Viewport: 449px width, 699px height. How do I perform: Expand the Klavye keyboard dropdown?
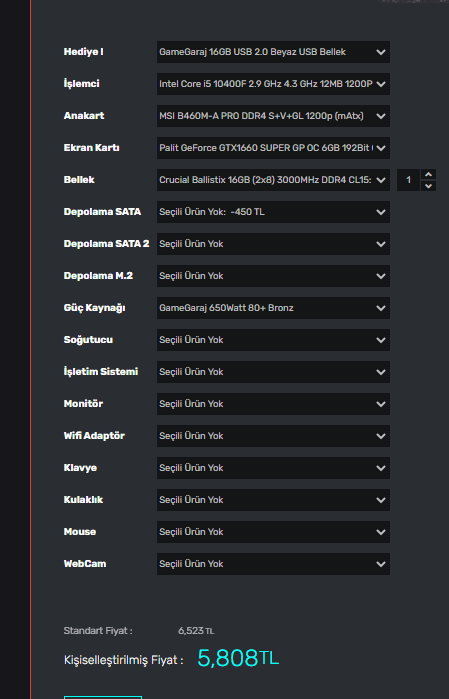pyautogui.click(x=273, y=468)
